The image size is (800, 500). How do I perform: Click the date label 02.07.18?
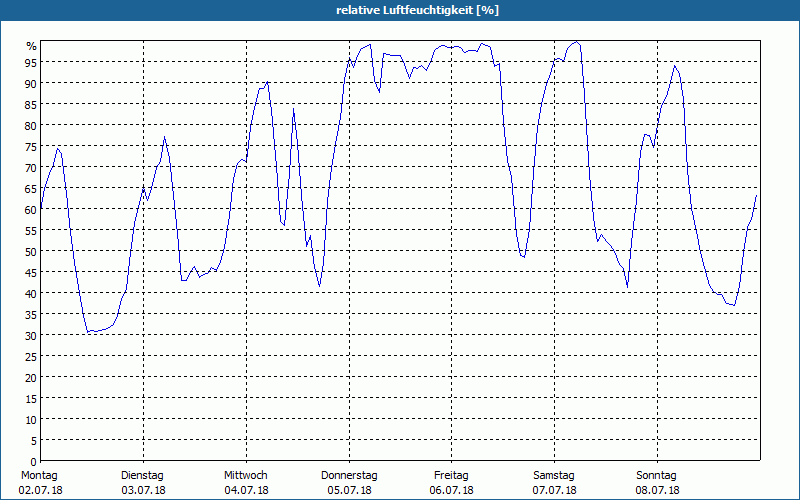click(40, 490)
